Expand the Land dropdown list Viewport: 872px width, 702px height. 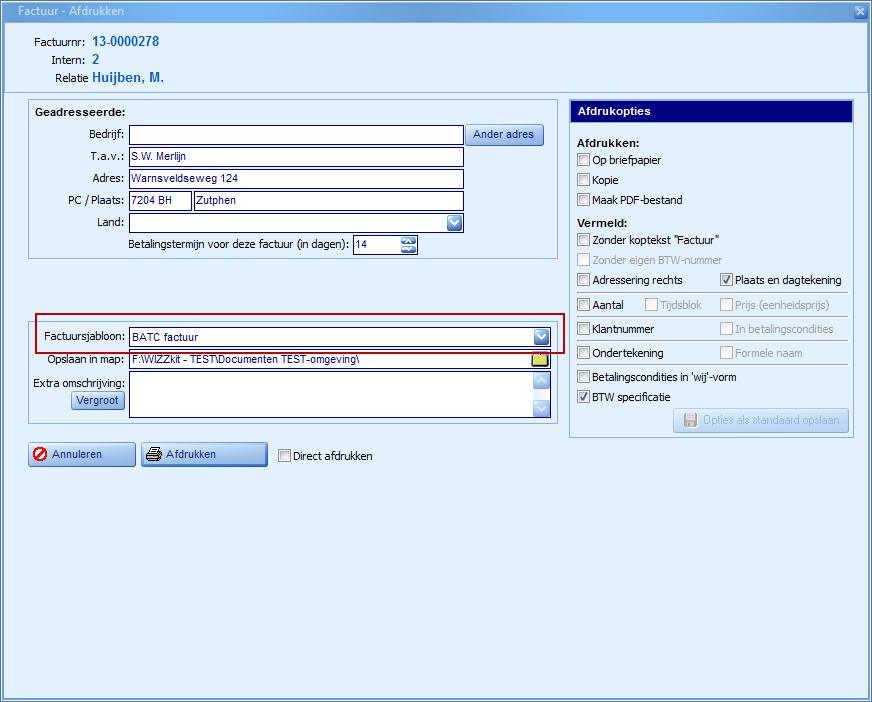click(454, 223)
